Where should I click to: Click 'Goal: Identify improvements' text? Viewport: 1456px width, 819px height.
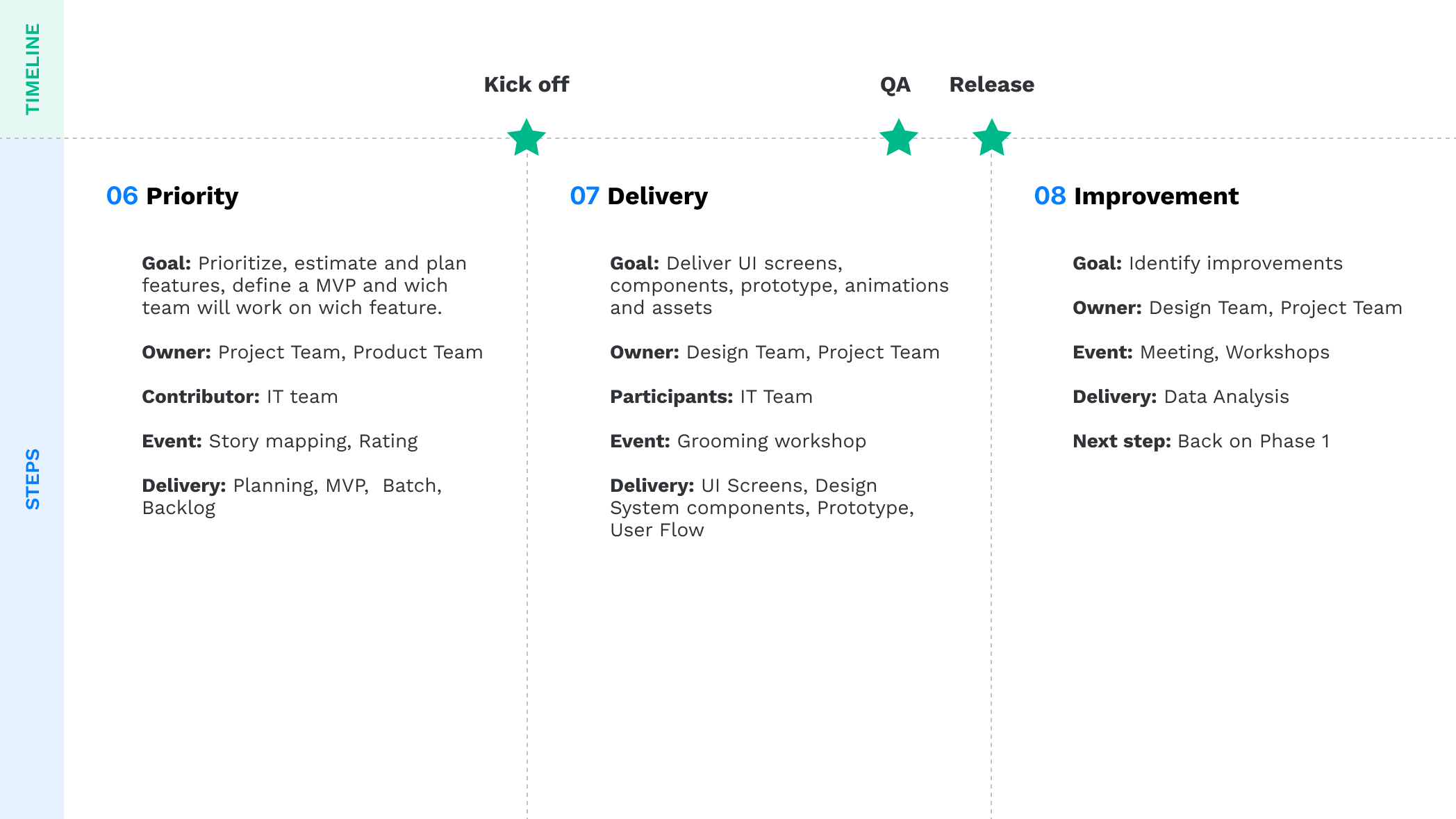(x=1207, y=263)
